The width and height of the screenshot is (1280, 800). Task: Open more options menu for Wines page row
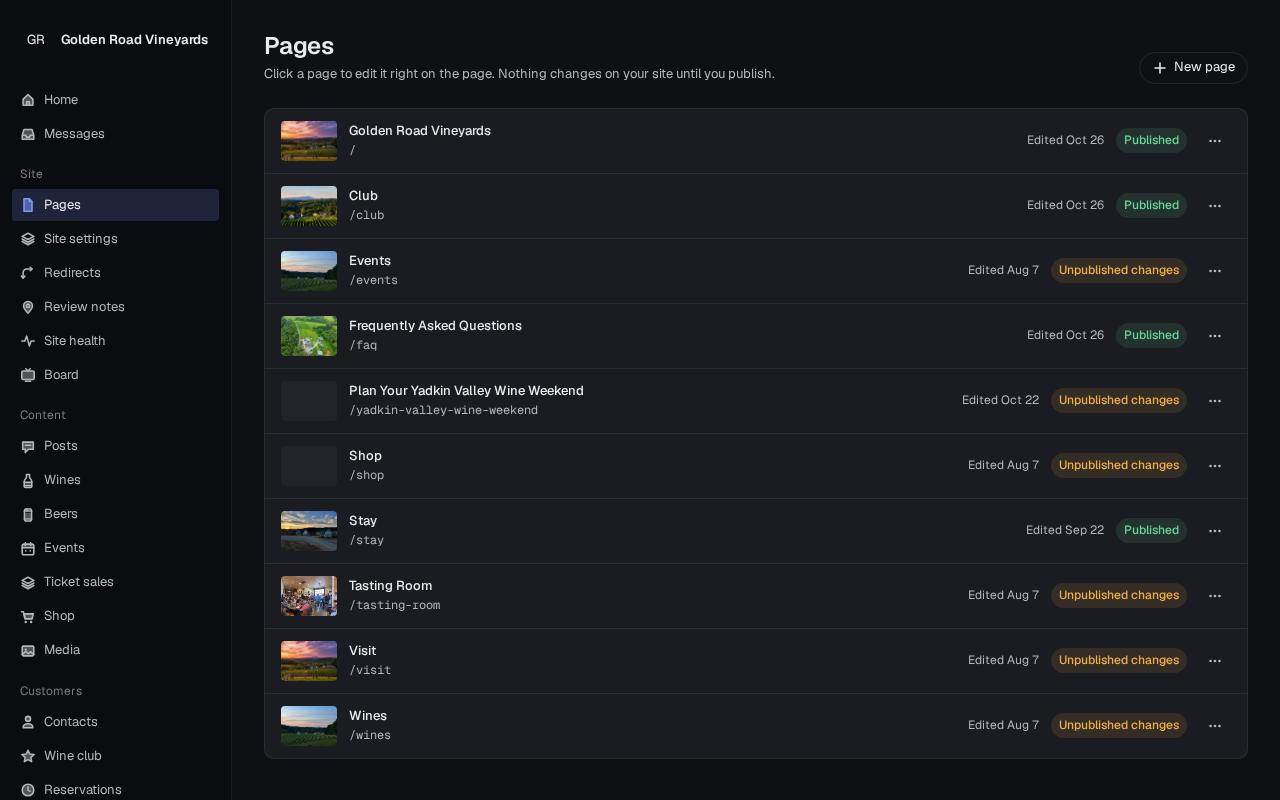(1215, 726)
